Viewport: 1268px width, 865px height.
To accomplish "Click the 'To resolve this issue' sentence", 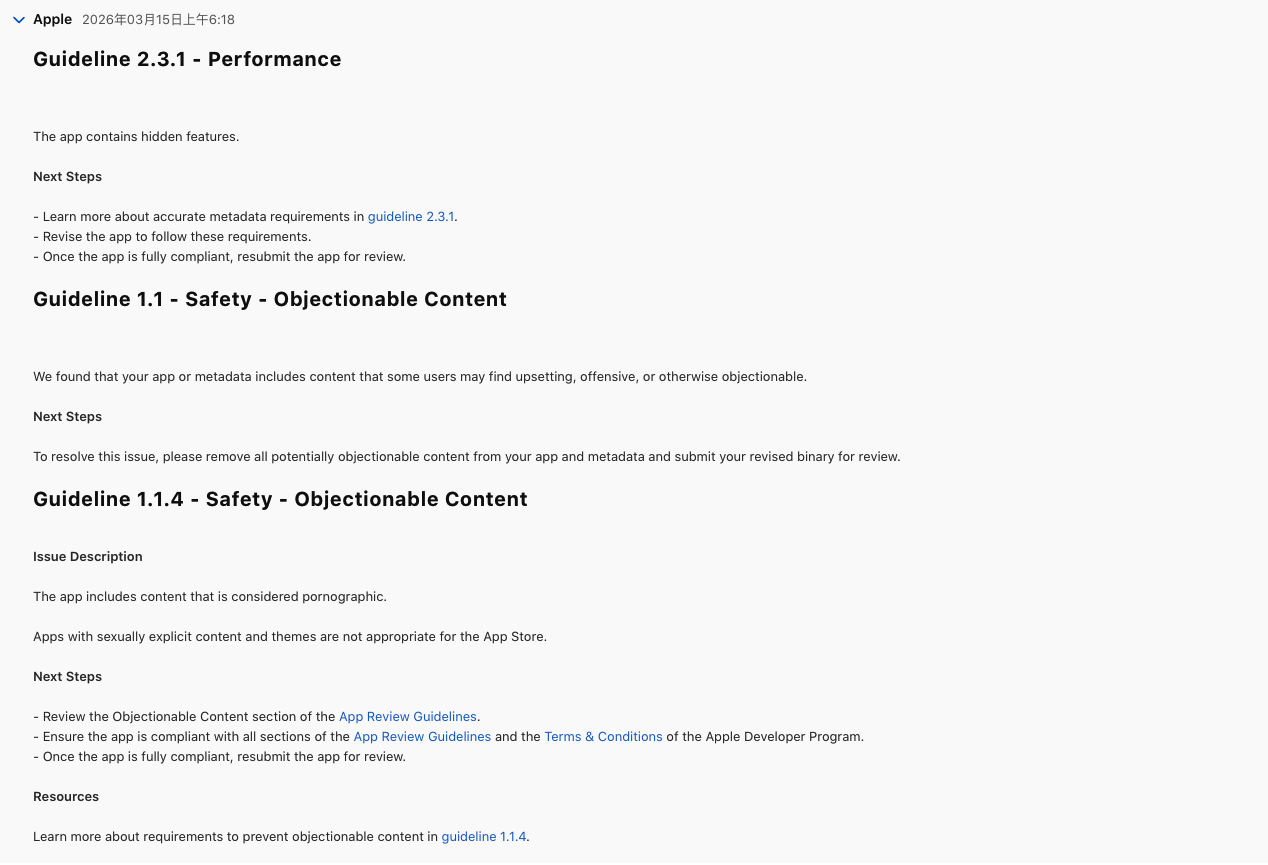I will coord(467,456).
